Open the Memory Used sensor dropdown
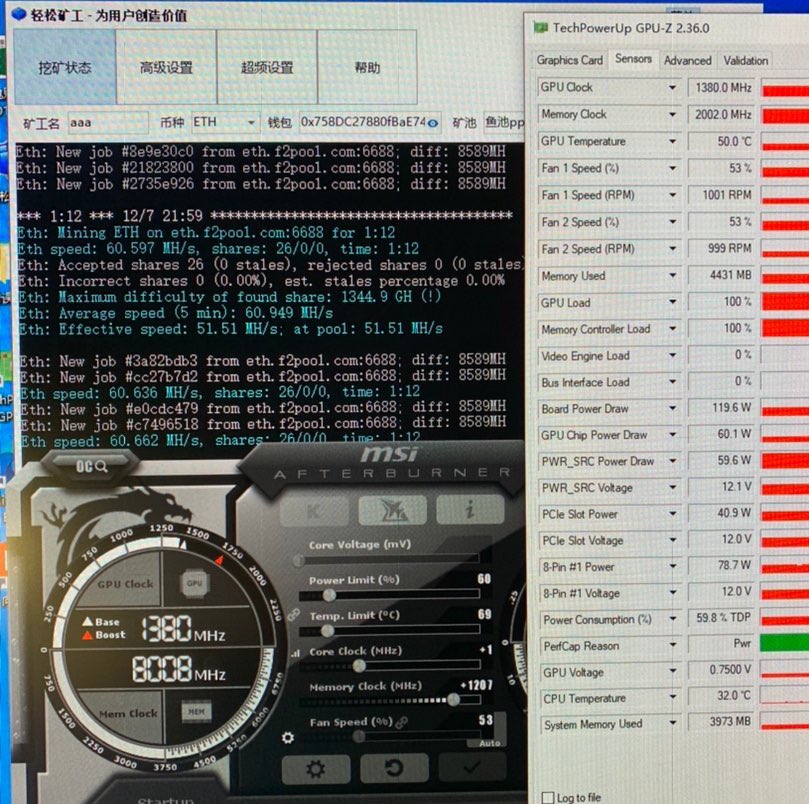 click(672, 276)
